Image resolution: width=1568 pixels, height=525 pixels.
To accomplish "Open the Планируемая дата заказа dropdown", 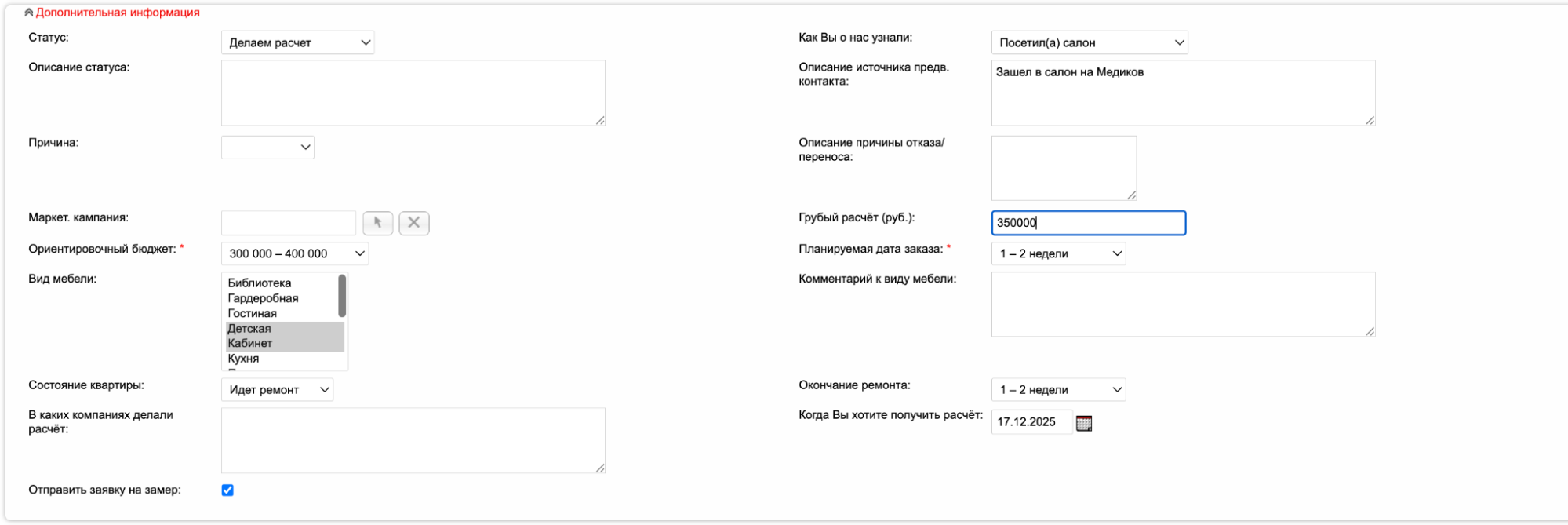I will tap(1058, 253).
